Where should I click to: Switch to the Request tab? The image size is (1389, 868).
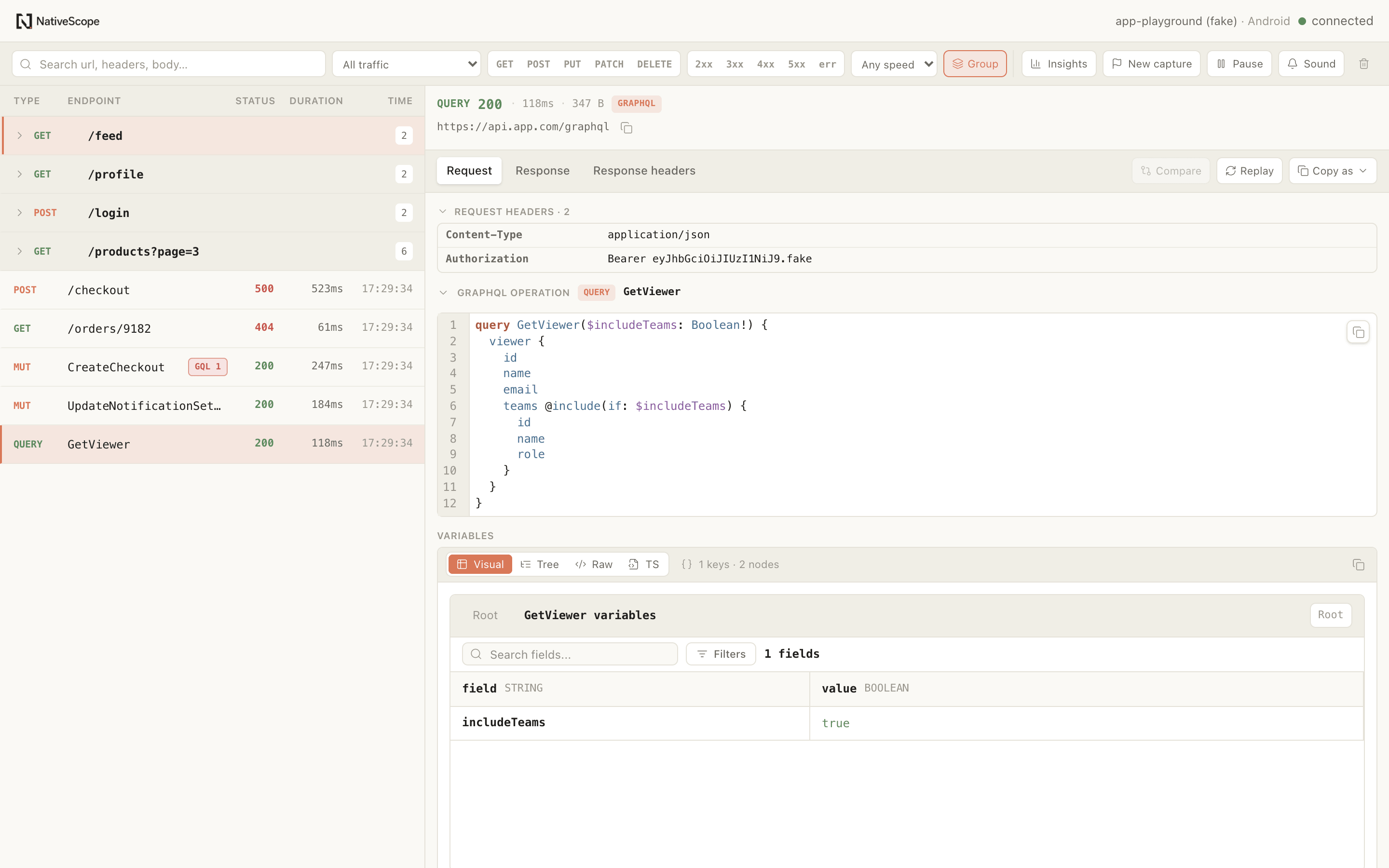point(469,171)
